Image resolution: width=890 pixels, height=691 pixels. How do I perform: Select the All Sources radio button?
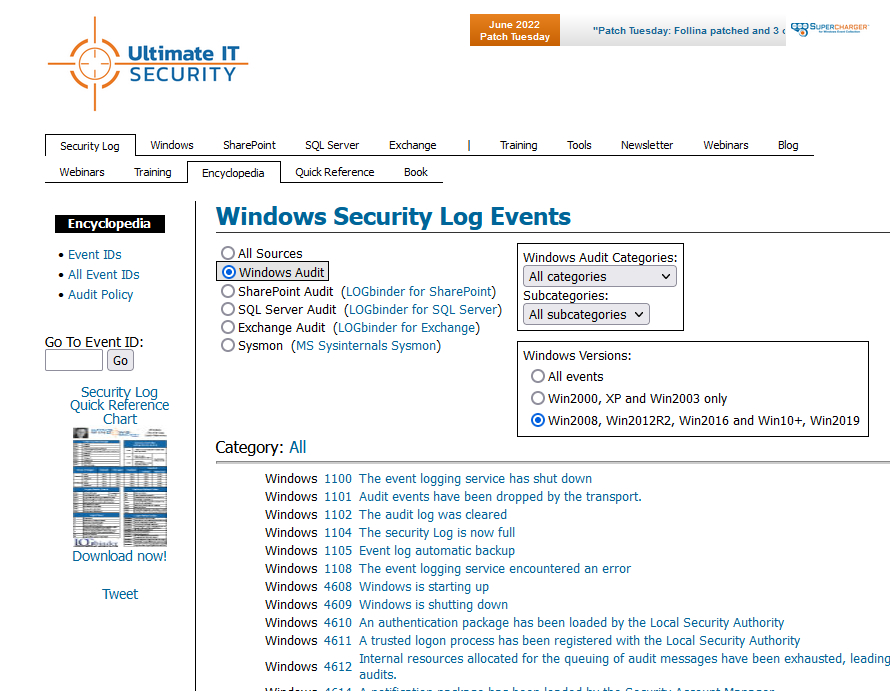tap(228, 253)
